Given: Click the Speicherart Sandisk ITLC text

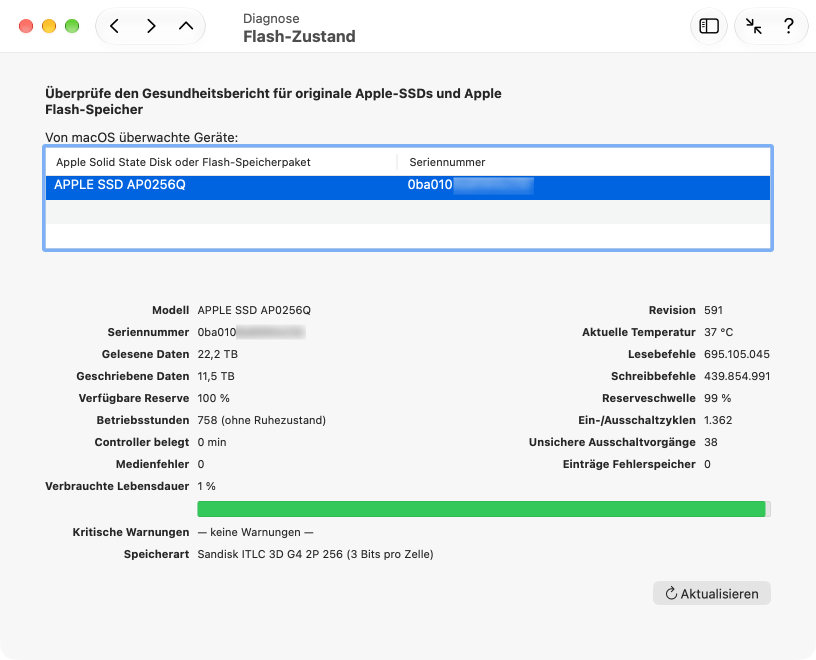Looking at the screenshot, I should coord(315,554).
